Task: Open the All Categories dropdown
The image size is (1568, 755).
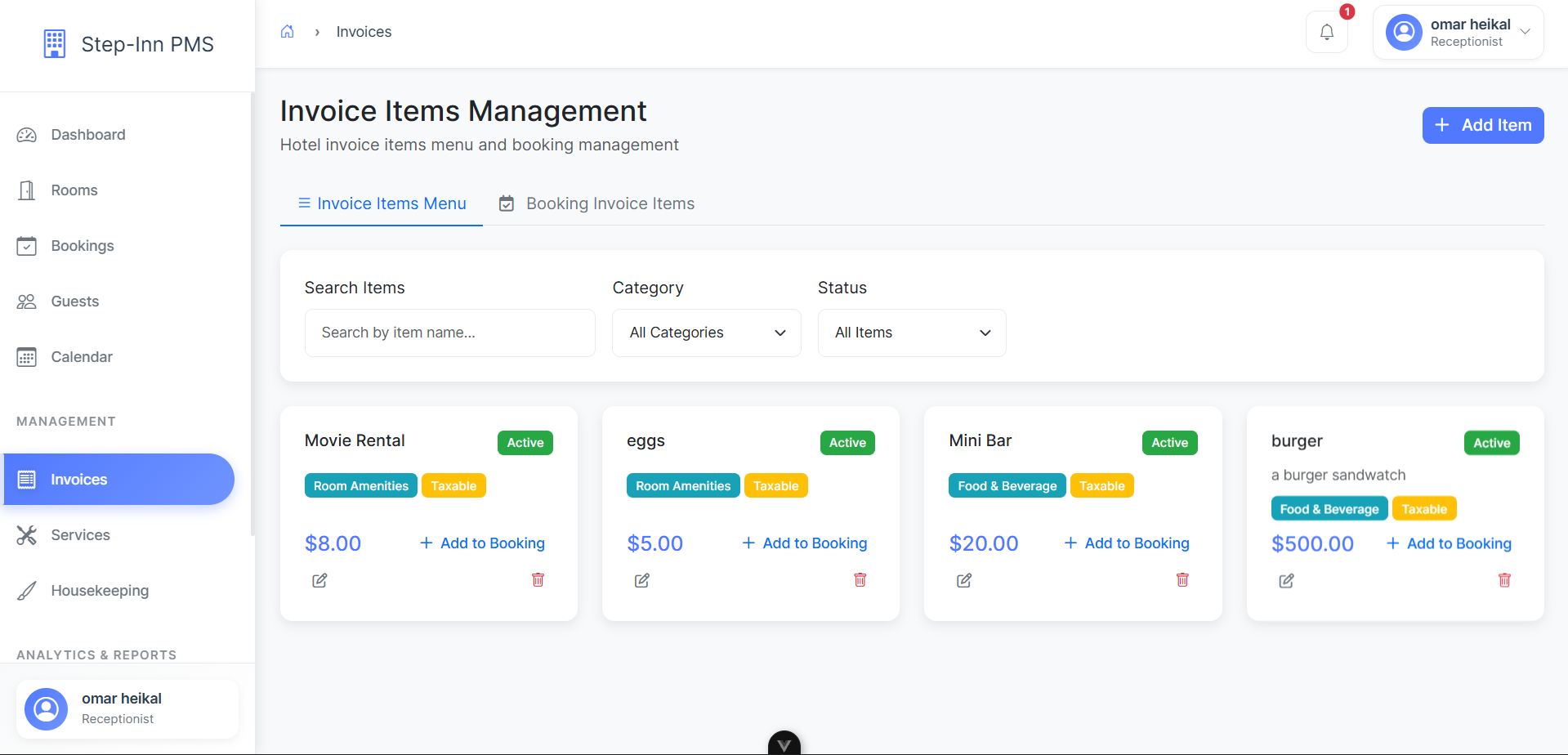Action: tap(705, 333)
